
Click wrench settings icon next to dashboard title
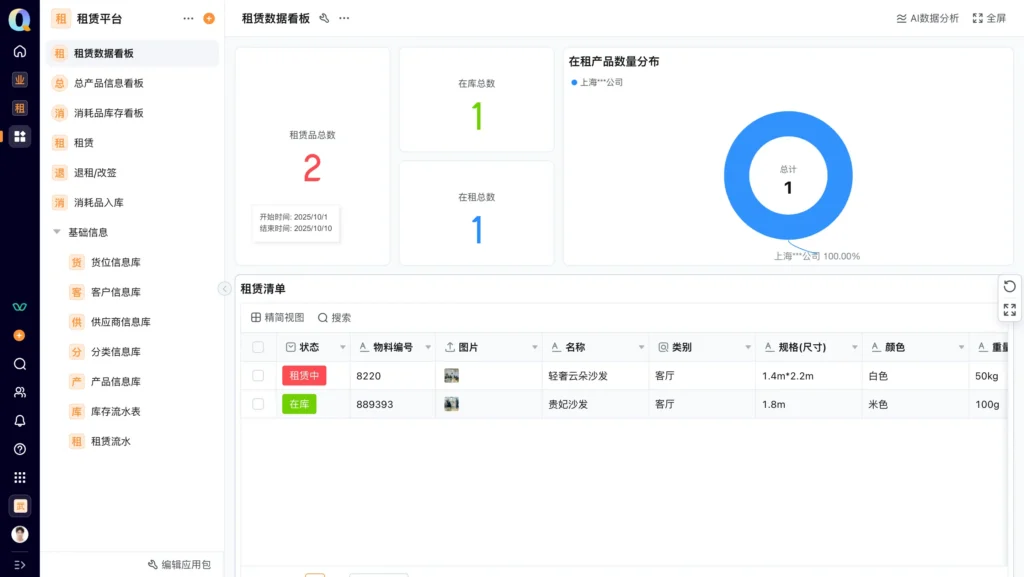[324, 18]
